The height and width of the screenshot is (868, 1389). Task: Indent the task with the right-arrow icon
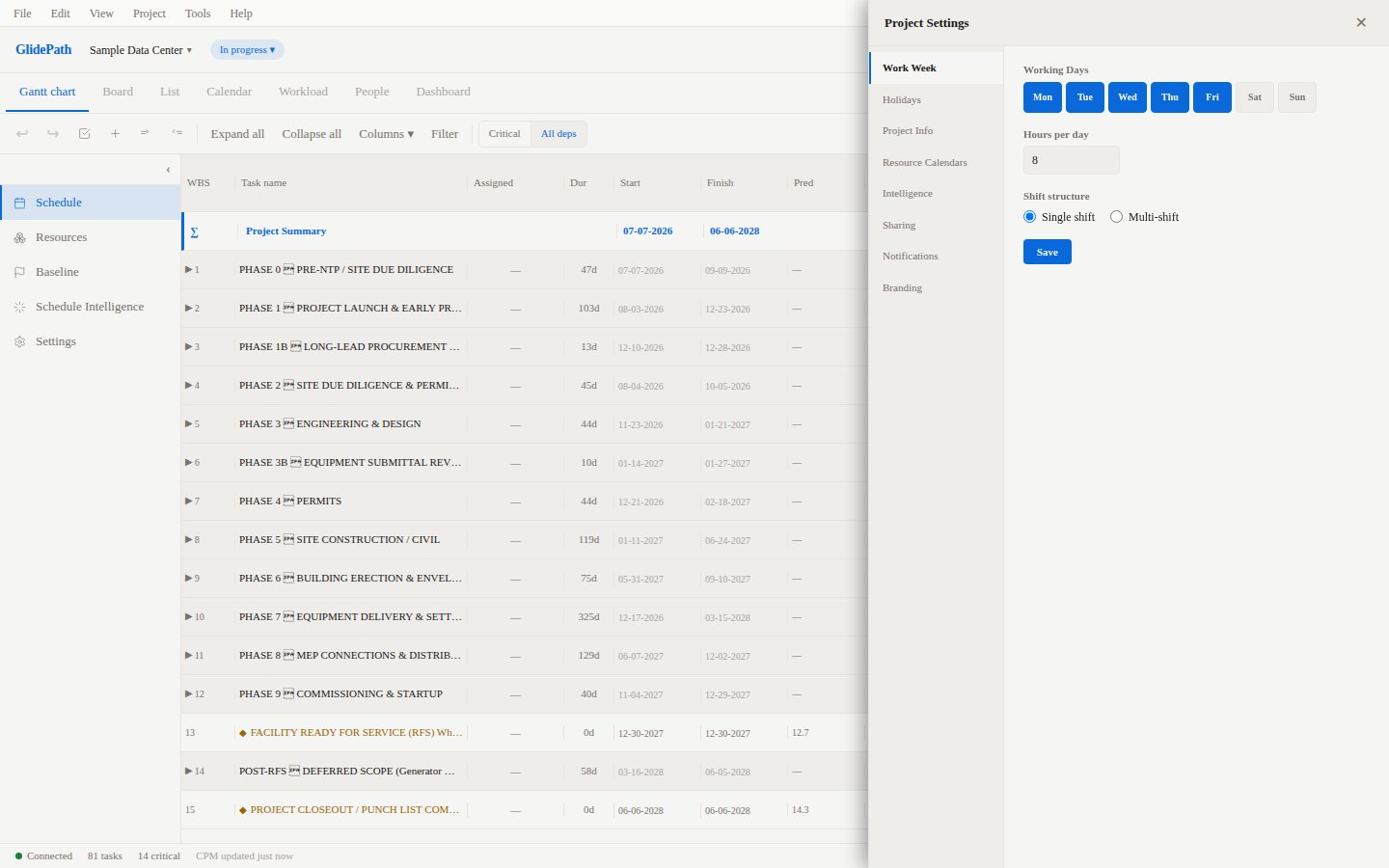146,133
